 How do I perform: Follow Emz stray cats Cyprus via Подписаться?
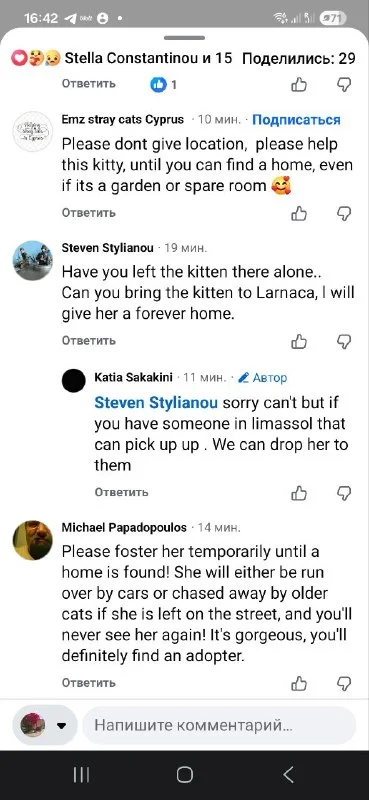[296, 120]
